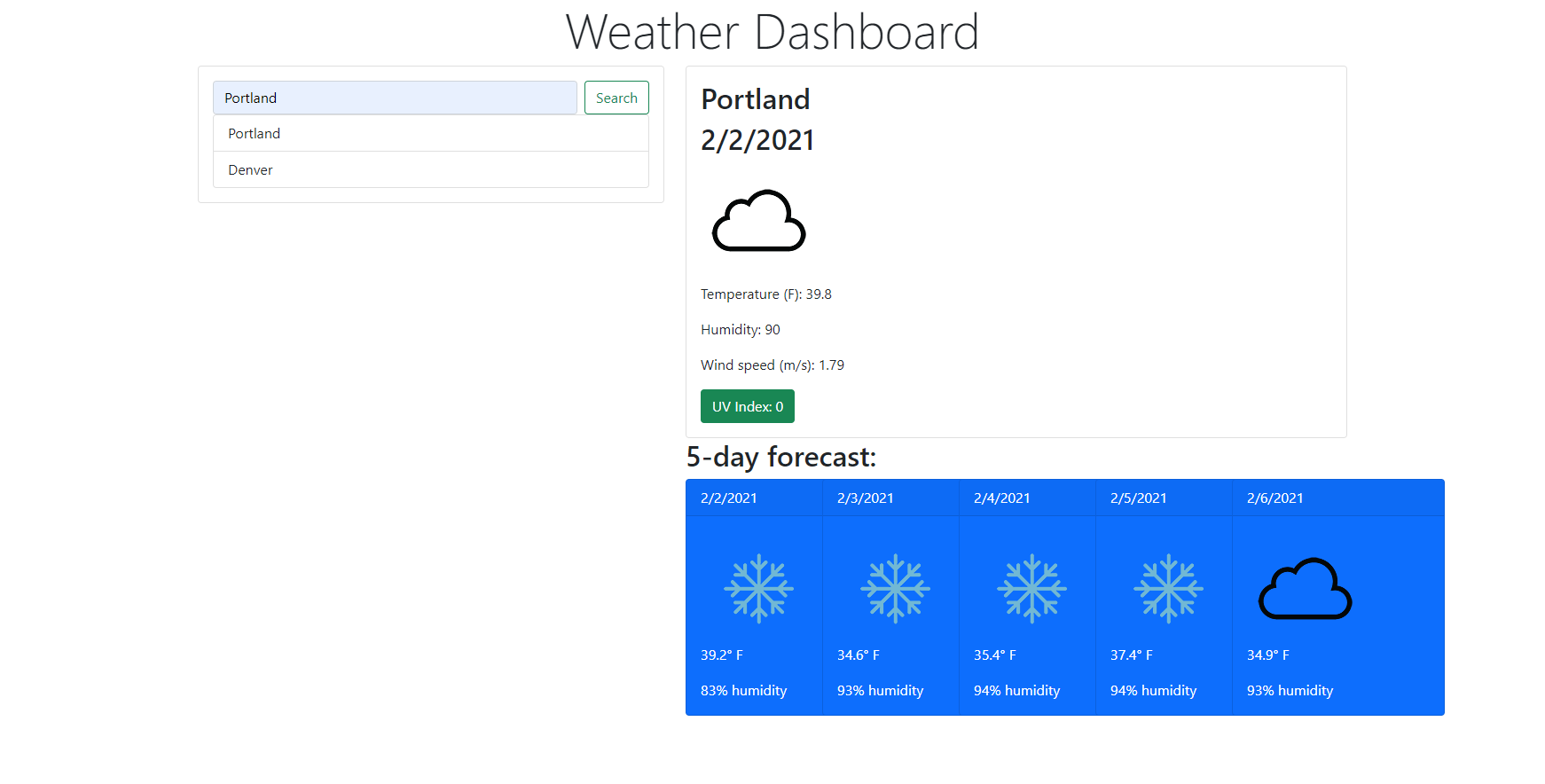Click the Humidity: 90 line
The width and height of the screenshot is (1545, 784).
(741, 330)
